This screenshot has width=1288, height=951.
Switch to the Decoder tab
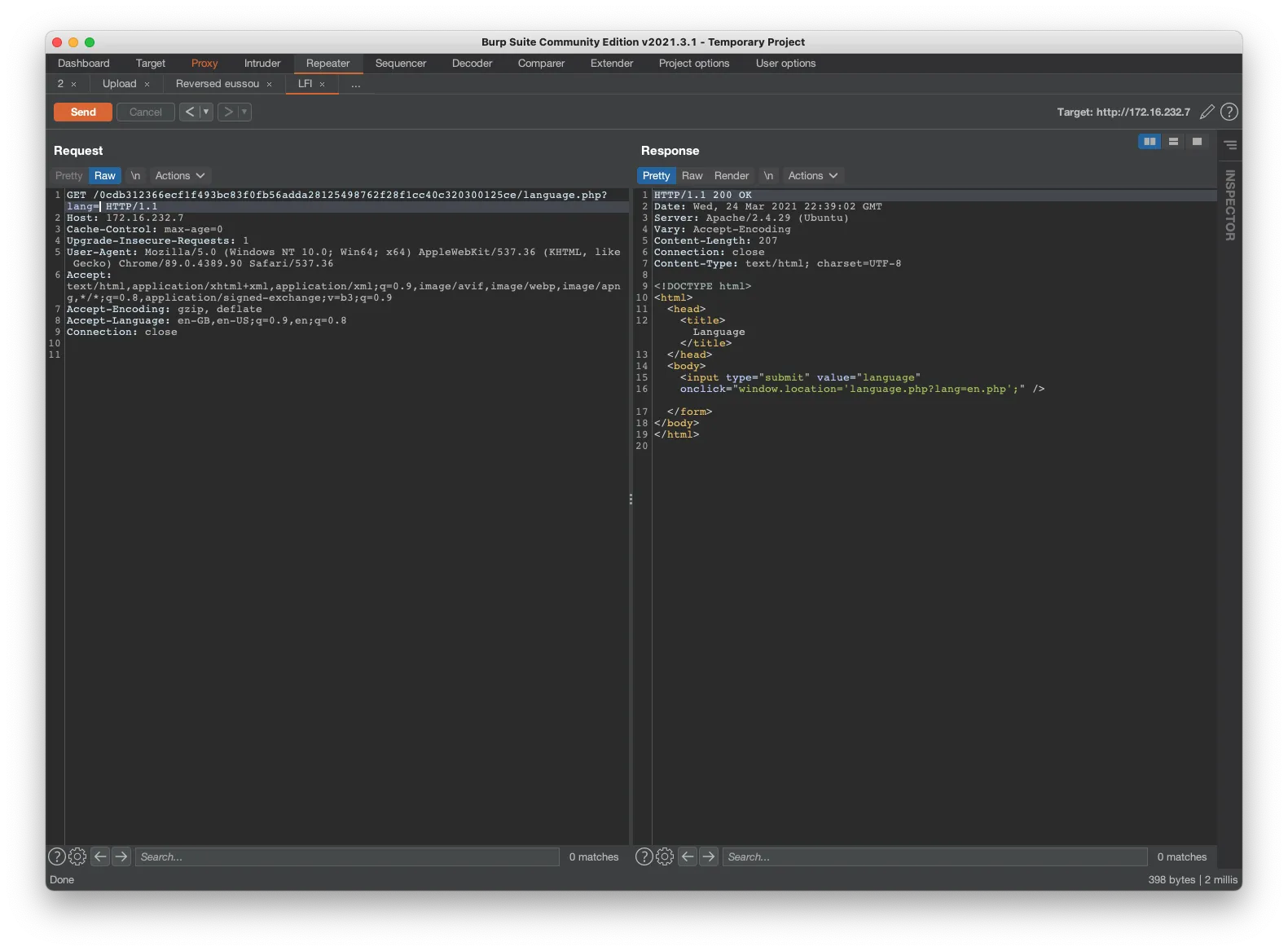(472, 64)
